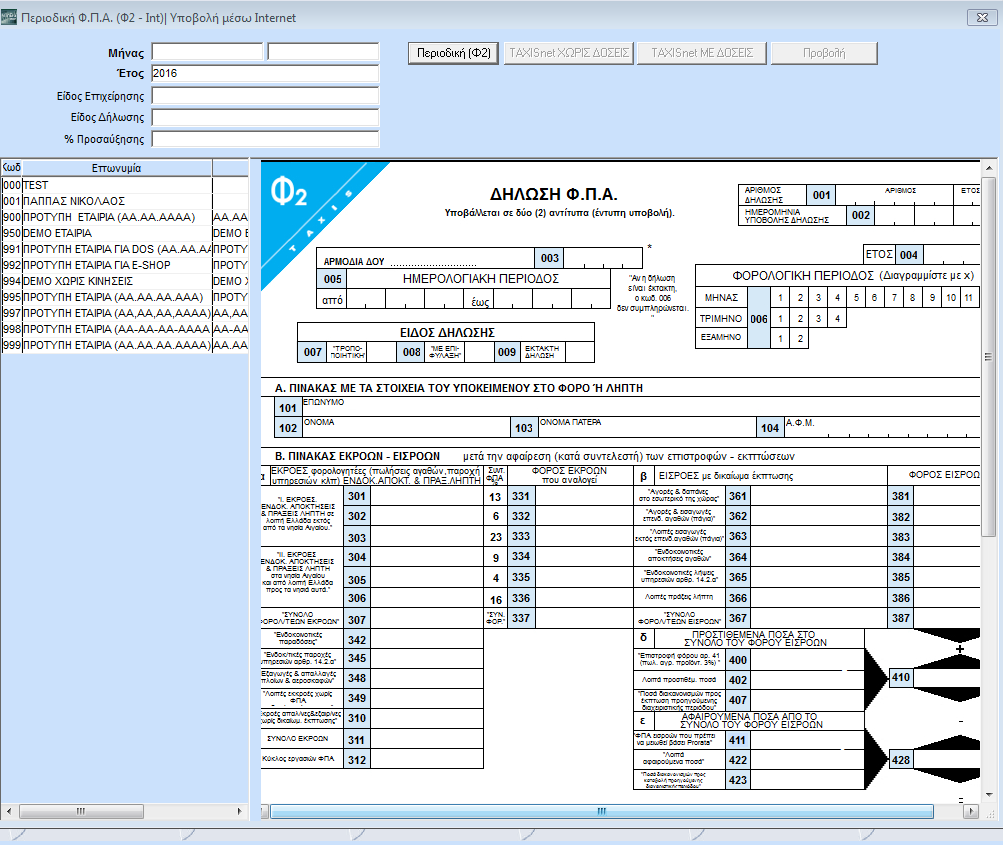Click the Κωδ column header
This screenshot has width=1003, height=845.
[x=12, y=168]
